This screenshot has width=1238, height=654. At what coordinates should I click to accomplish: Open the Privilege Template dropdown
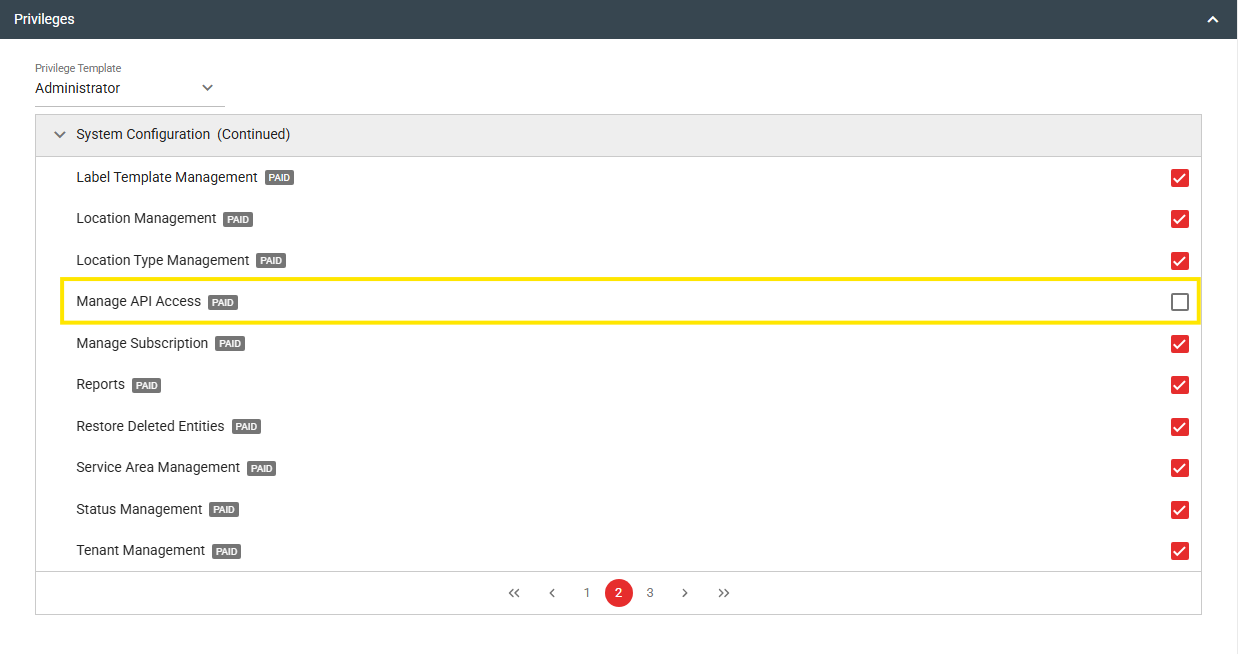[x=126, y=88]
